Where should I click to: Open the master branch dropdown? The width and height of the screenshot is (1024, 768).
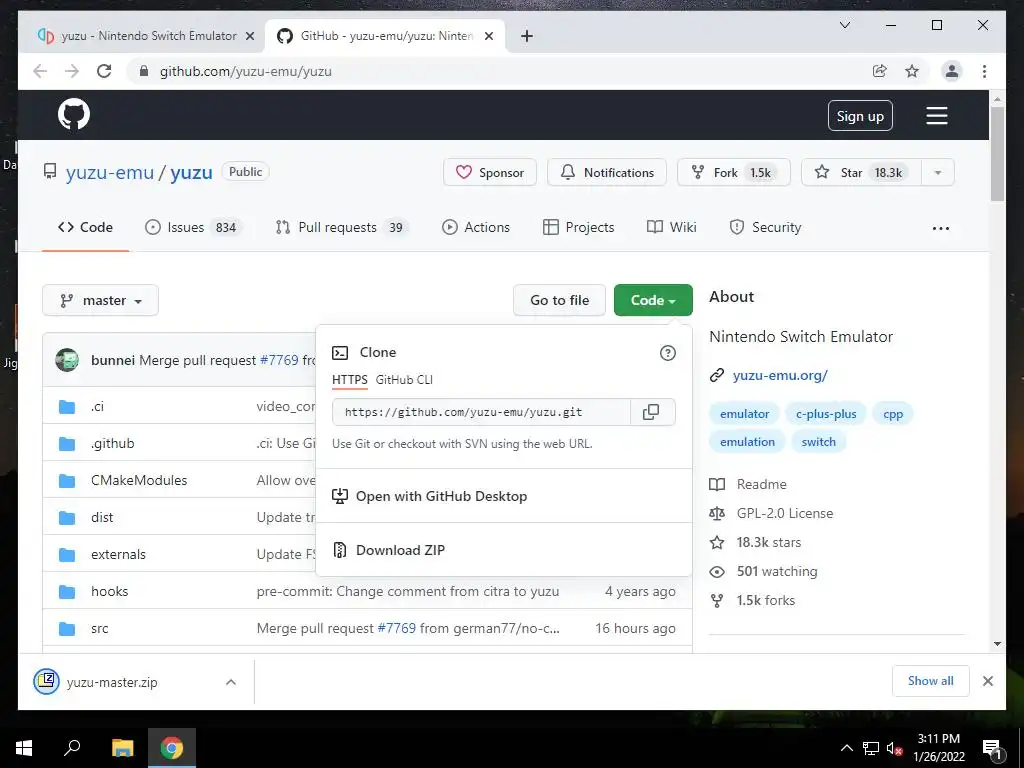pos(101,300)
